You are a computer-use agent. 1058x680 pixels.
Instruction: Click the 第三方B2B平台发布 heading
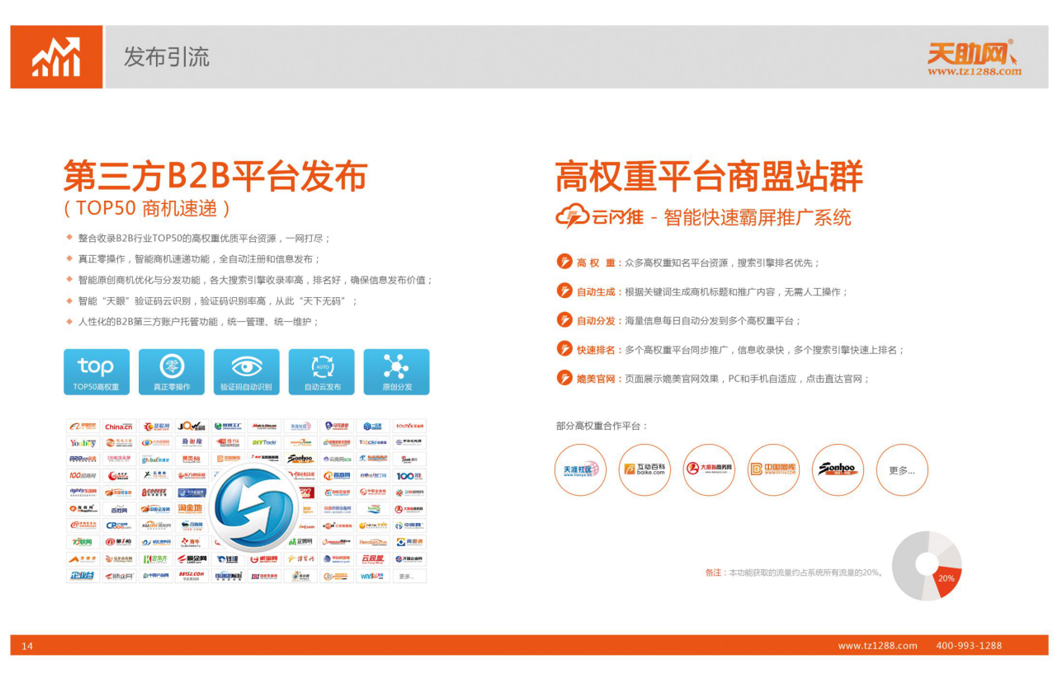point(216,175)
